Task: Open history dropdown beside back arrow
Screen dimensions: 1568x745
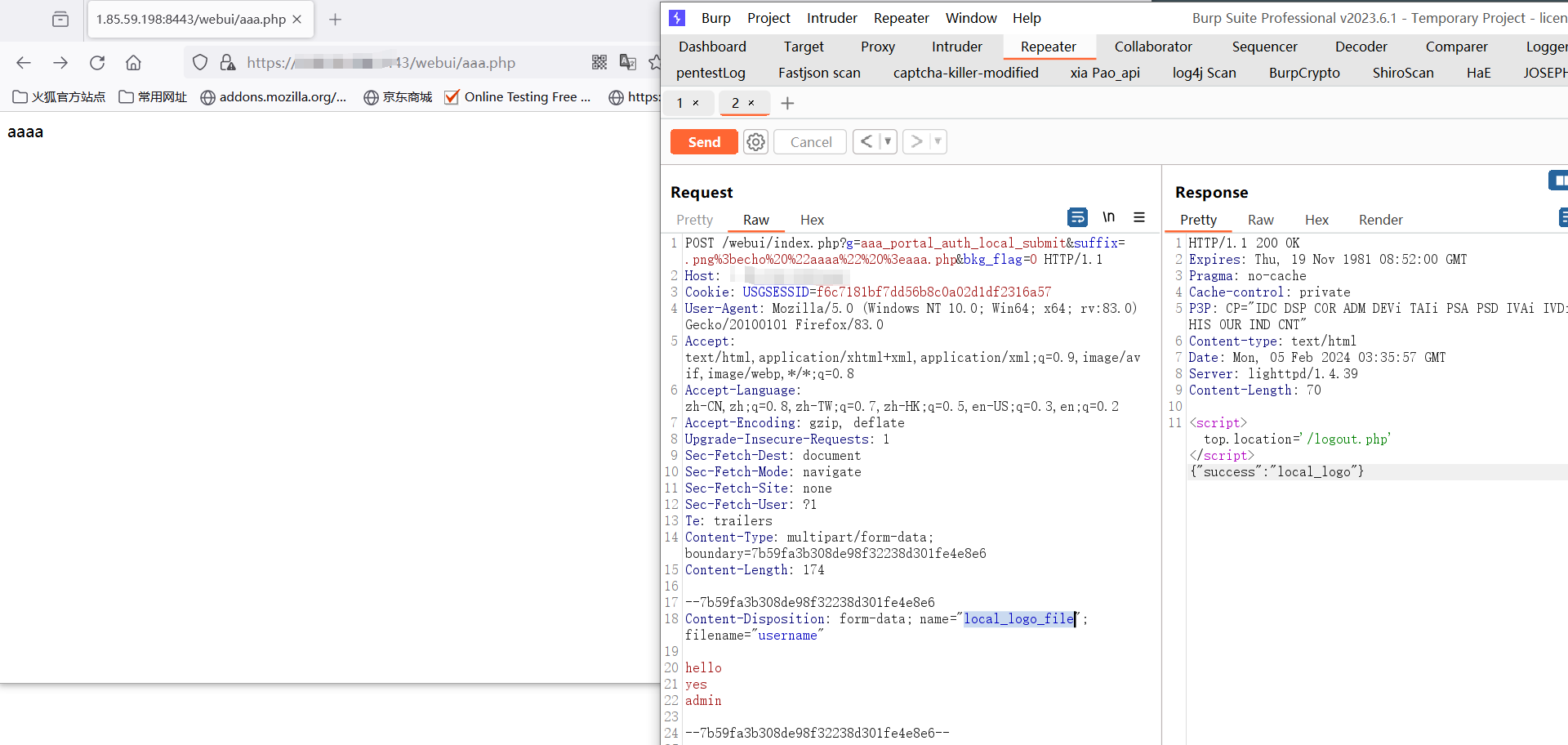Action: pyautogui.click(x=888, y=142)
